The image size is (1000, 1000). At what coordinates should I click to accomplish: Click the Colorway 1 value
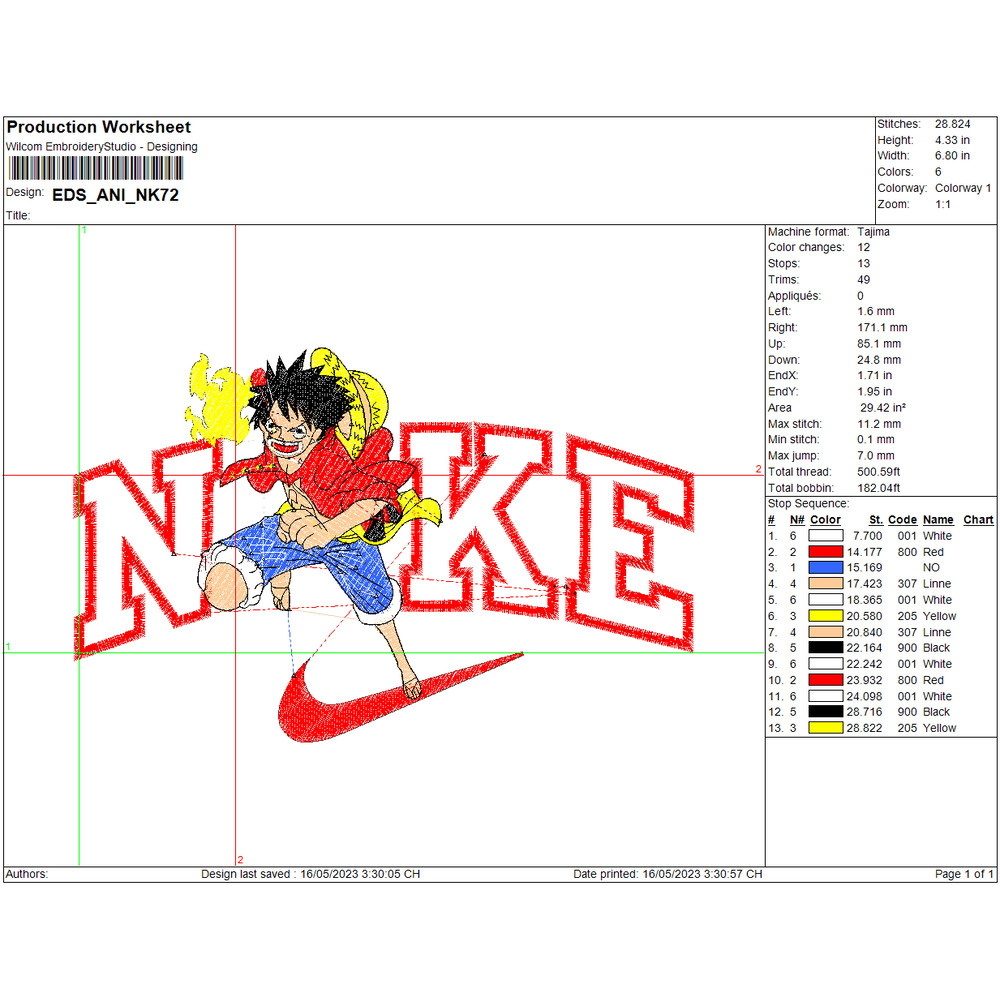click(x=963, y=187)
